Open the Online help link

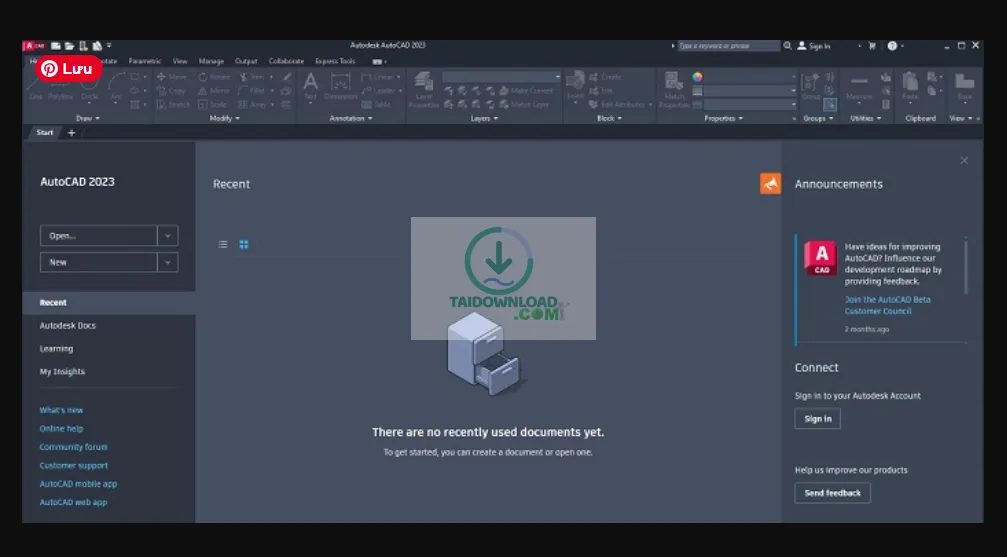click(61, 429)
